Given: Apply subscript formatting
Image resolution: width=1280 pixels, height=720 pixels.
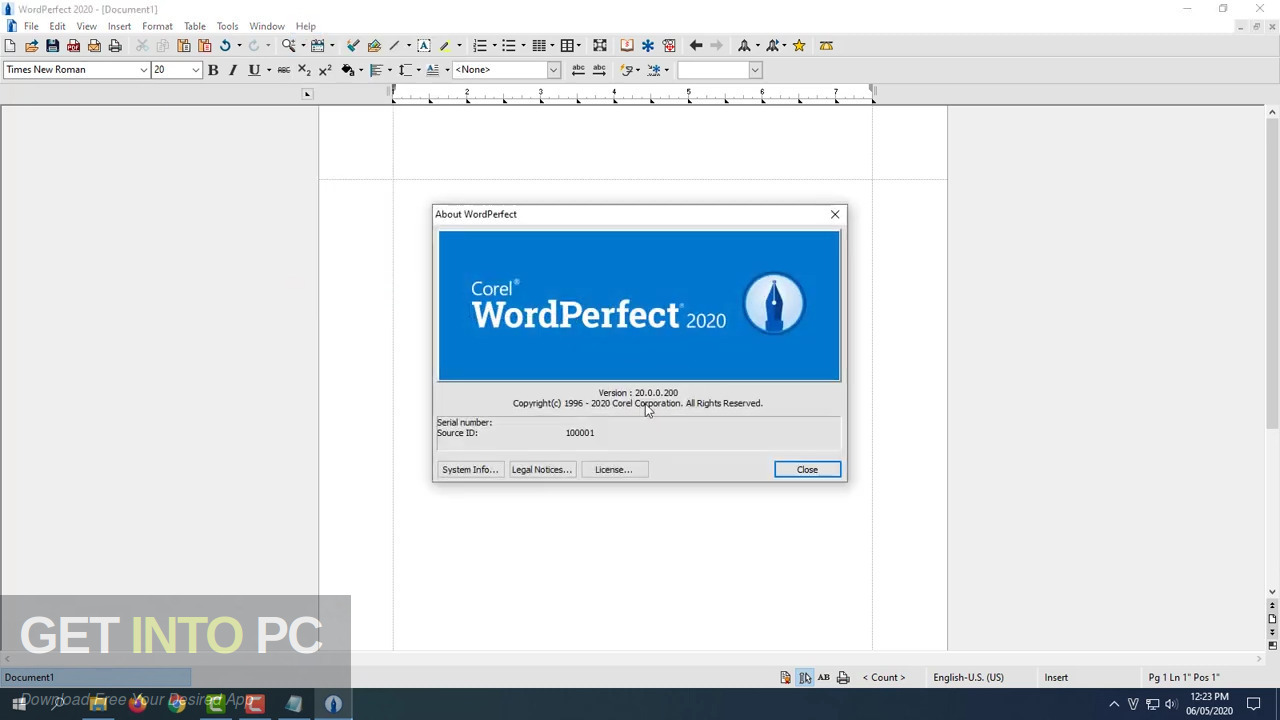Looking at the screenshot, I should (x=304, y=69).
